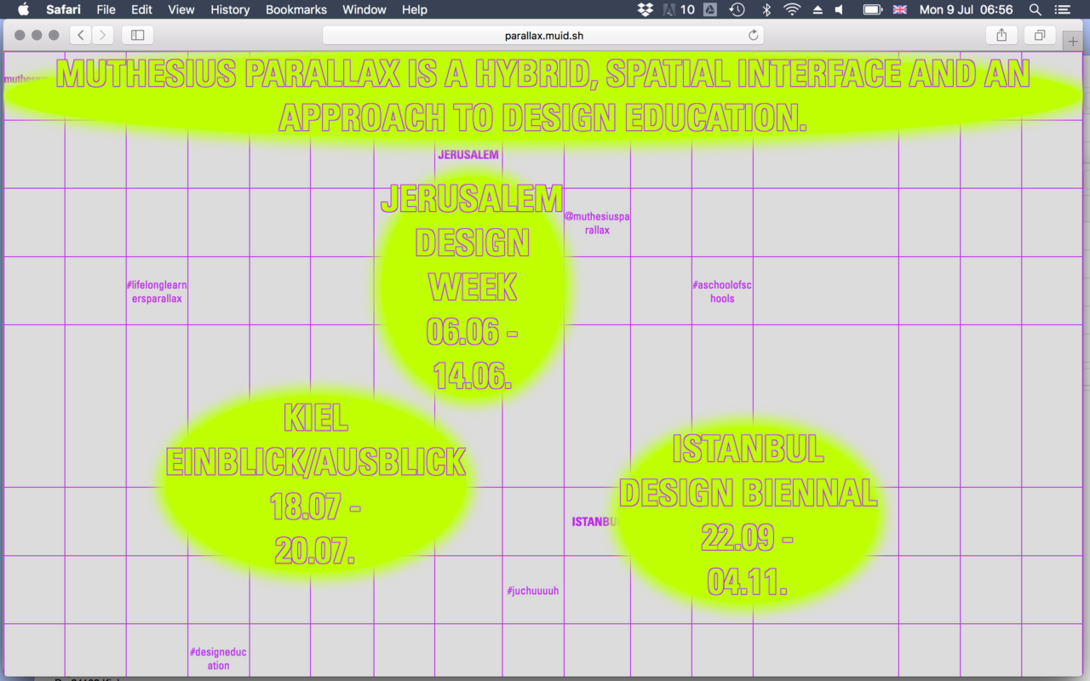
Task: Open the View menu
Action: pyautogui.click(x=181, y=10)
